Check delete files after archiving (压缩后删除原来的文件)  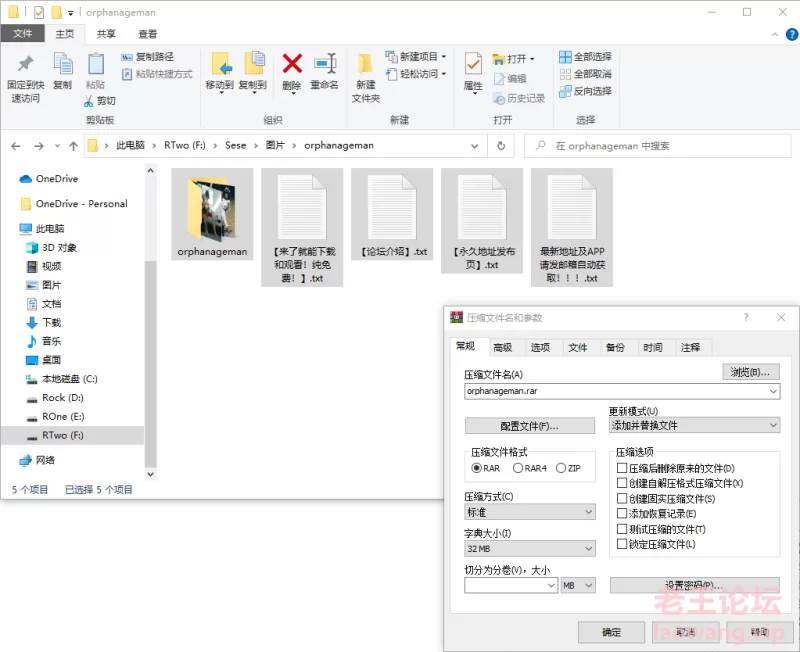622,468
